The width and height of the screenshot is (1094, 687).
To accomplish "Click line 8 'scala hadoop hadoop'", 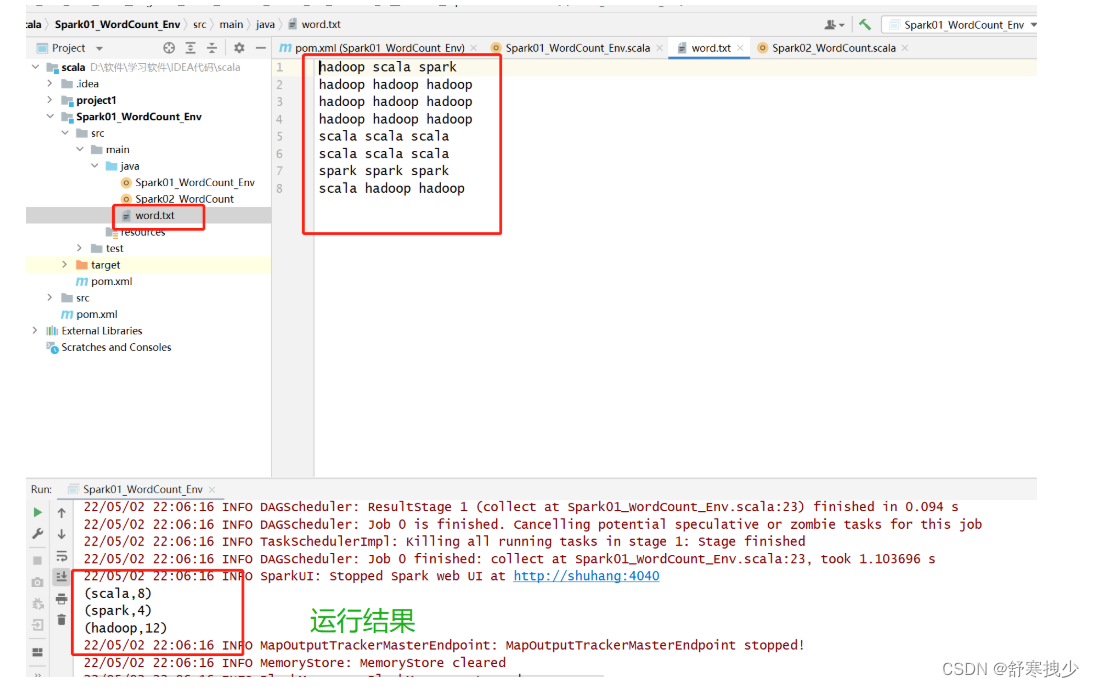I will 391,188.
